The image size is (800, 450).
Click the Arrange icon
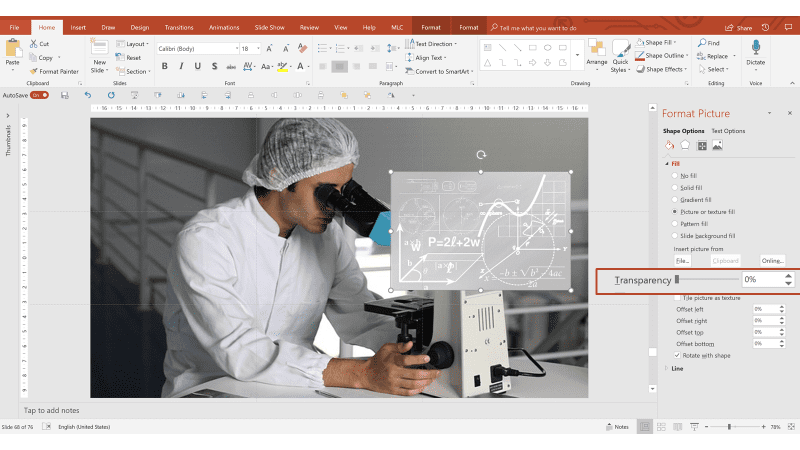596,48
